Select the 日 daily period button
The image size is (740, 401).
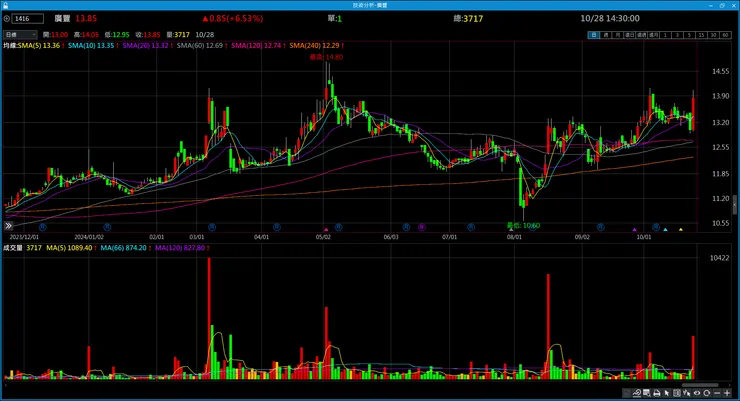pyautogui.click(x=594, y=35)
